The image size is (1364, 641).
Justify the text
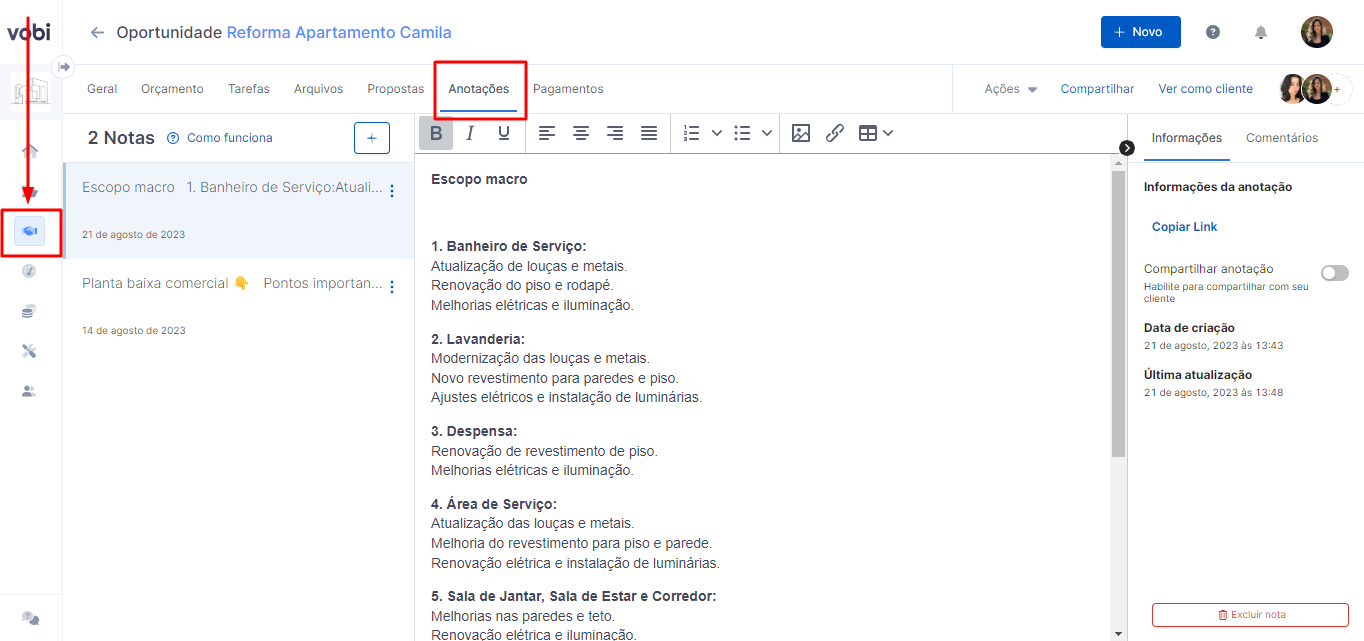(649, 133)
